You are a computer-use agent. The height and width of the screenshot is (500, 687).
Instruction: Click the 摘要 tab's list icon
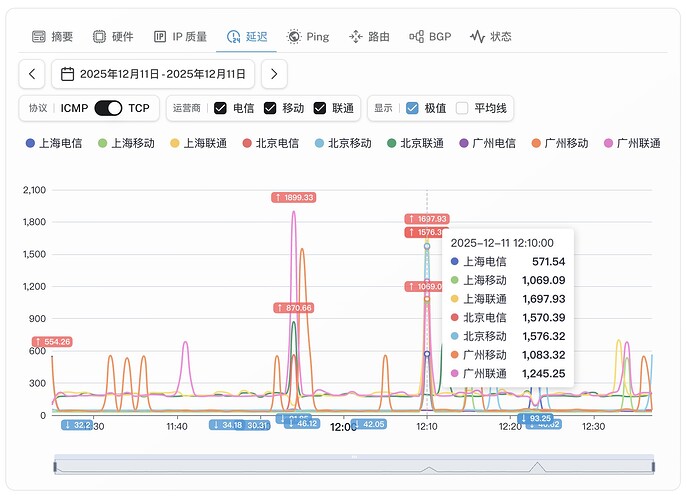[x=39, y=36]
